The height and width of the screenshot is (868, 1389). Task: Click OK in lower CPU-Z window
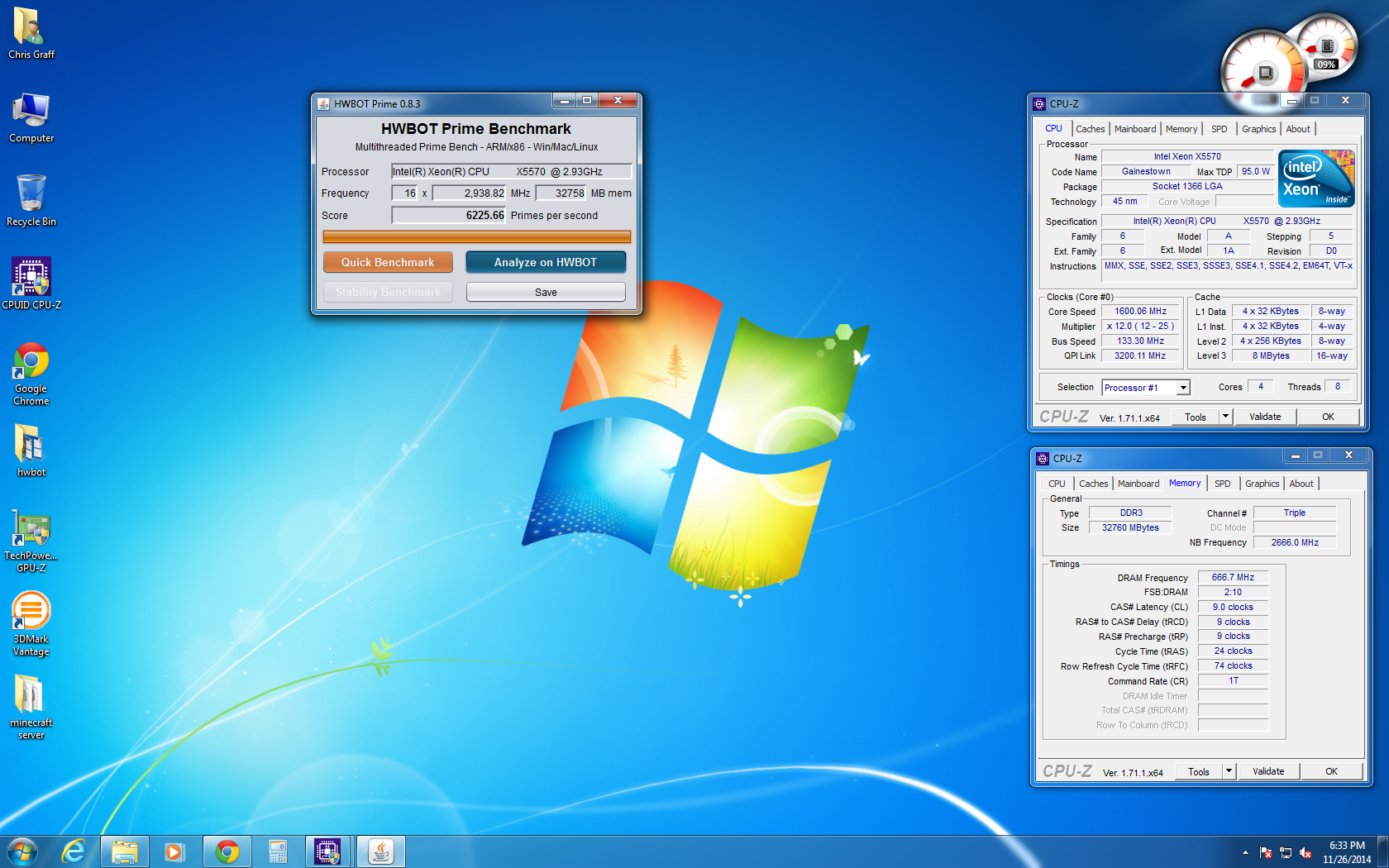(1331, 772)
